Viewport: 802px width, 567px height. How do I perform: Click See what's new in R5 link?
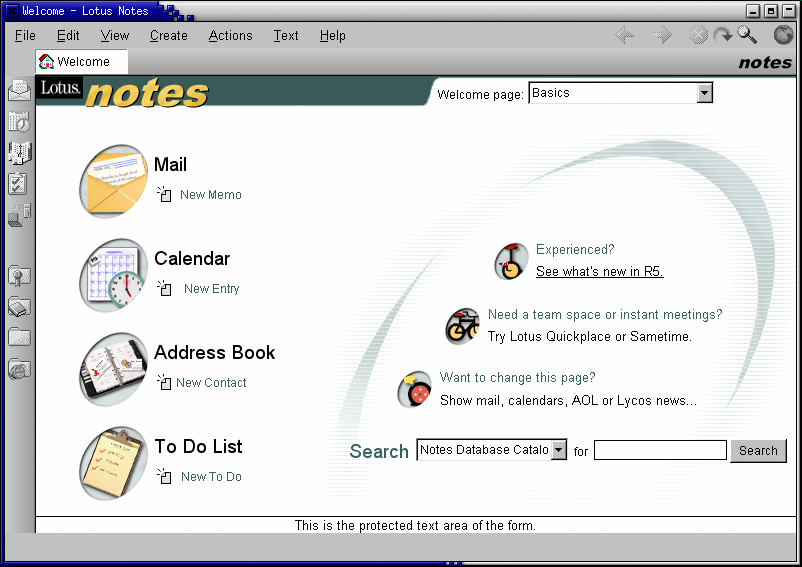coord(599,272)
